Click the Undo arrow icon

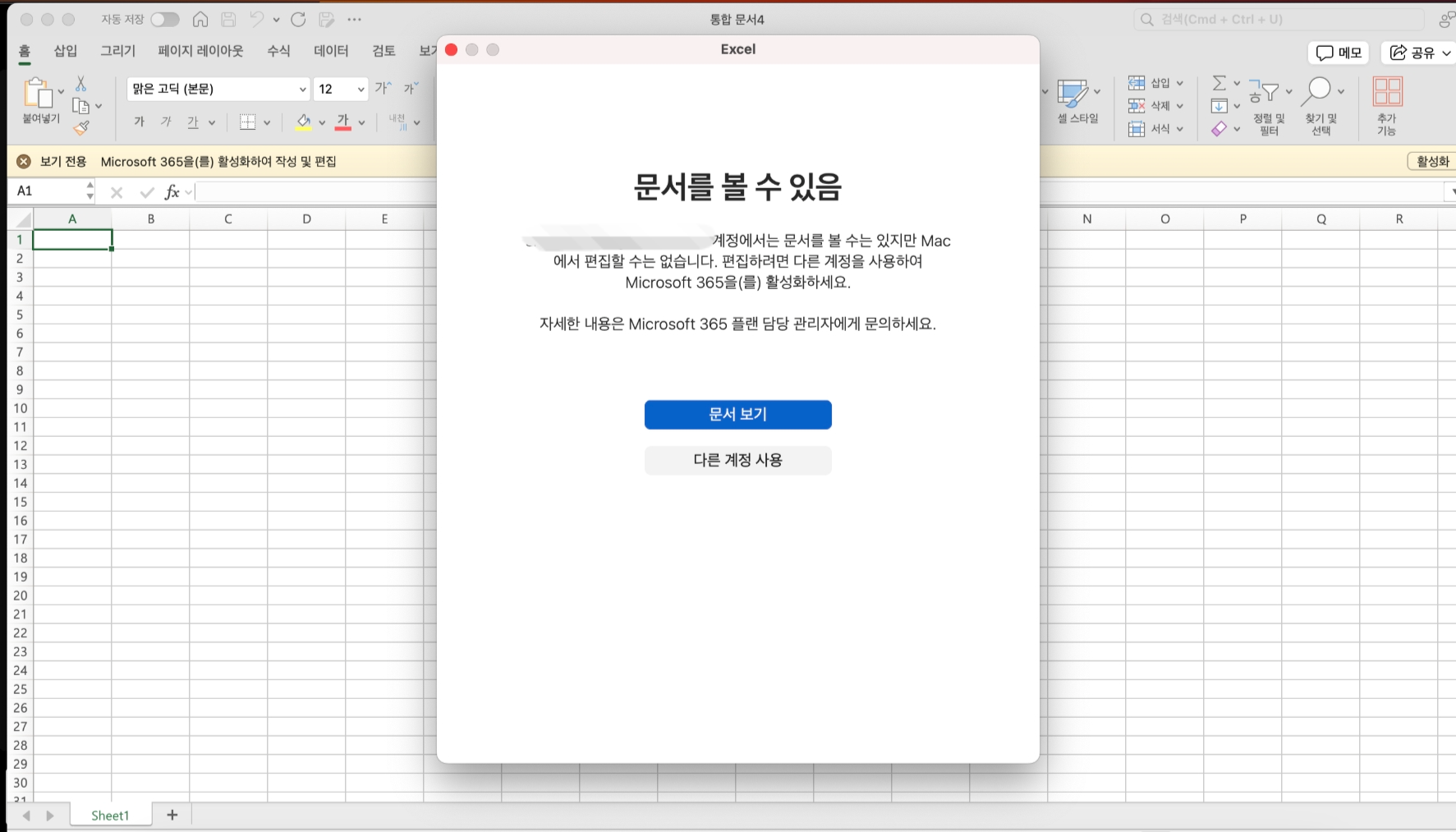coord(257,20)
